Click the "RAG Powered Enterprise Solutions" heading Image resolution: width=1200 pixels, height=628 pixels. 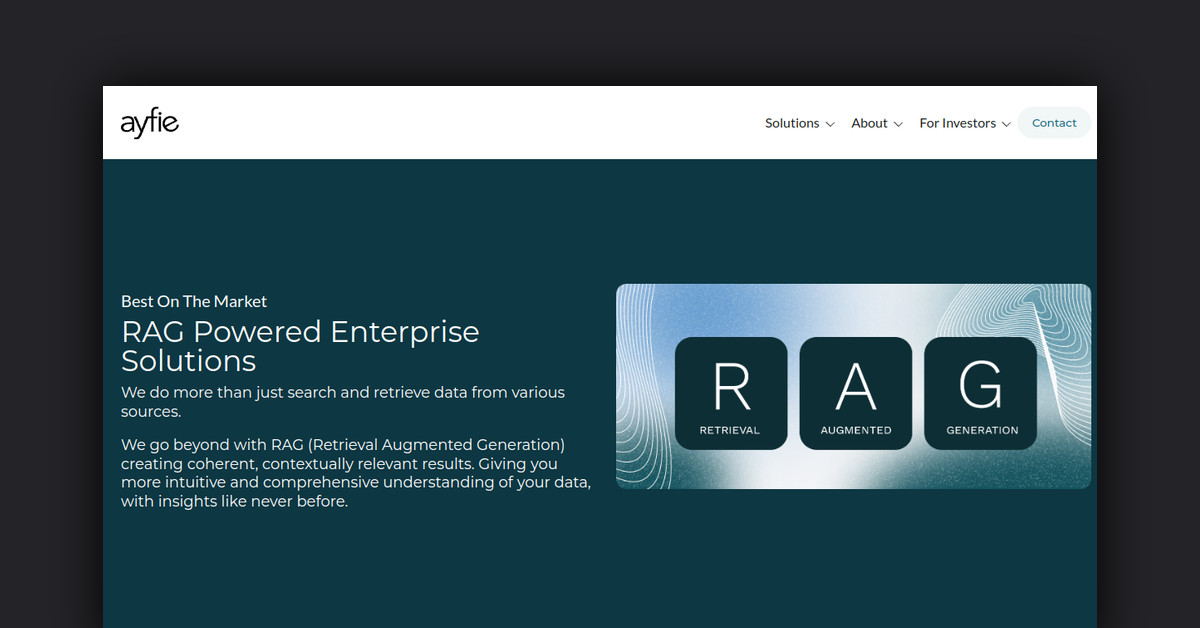click(300, 345)
